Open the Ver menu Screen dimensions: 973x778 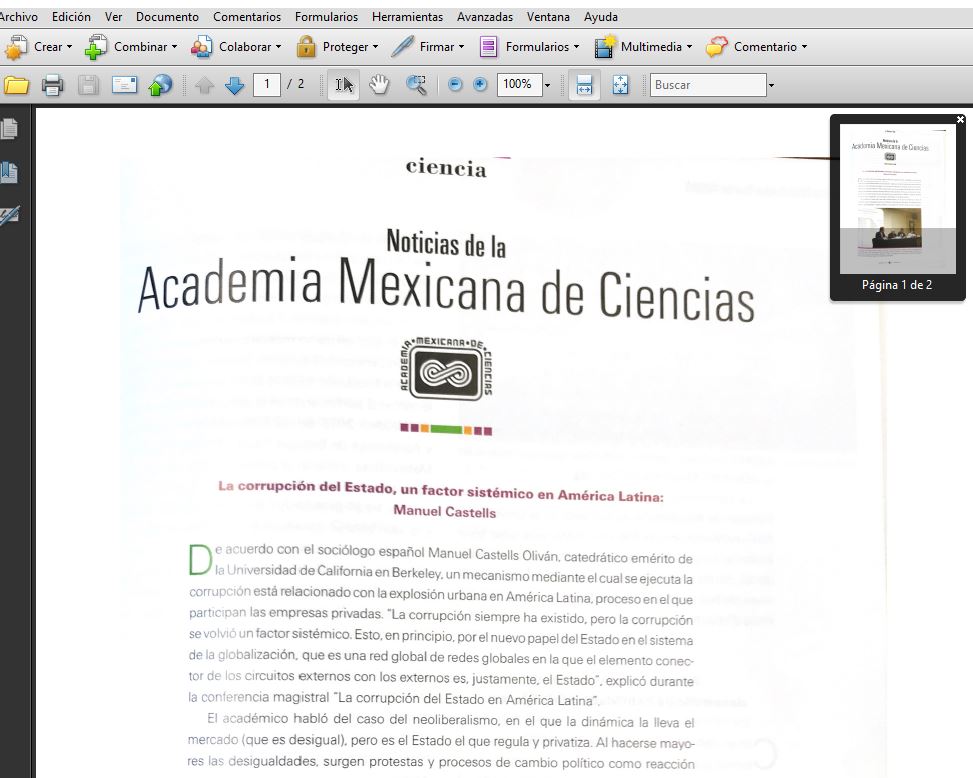(x=114, y=17)
